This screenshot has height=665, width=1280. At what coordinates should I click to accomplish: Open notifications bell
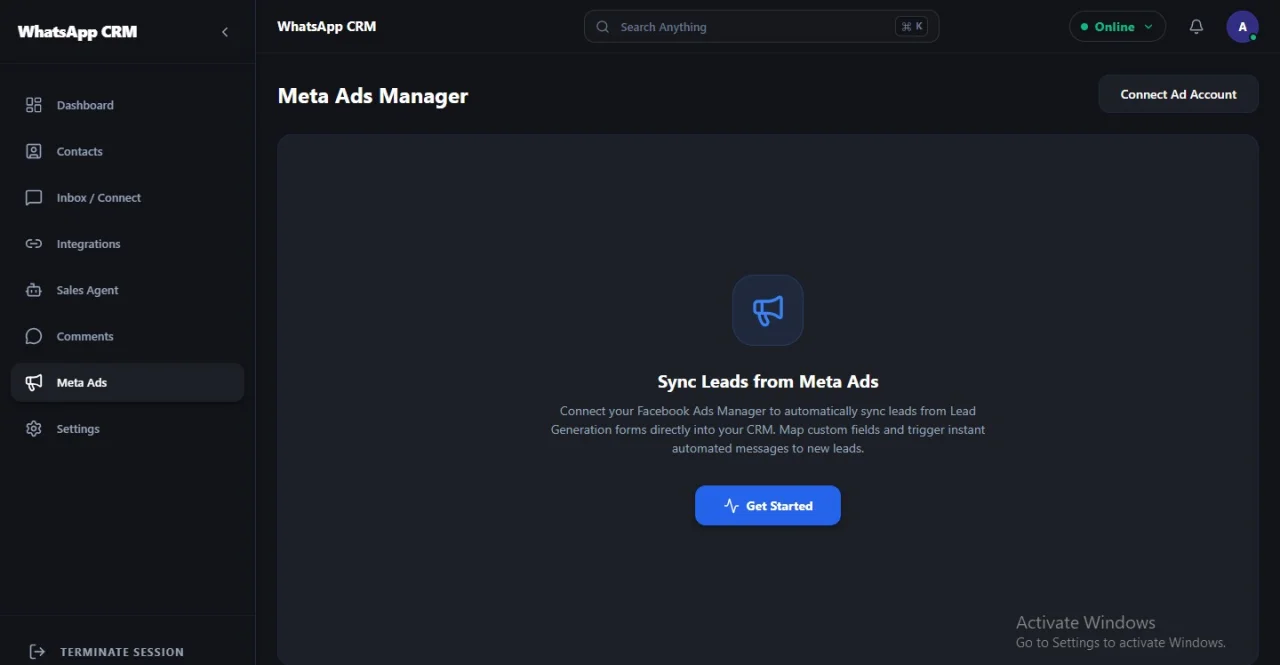click(1196, 27)
